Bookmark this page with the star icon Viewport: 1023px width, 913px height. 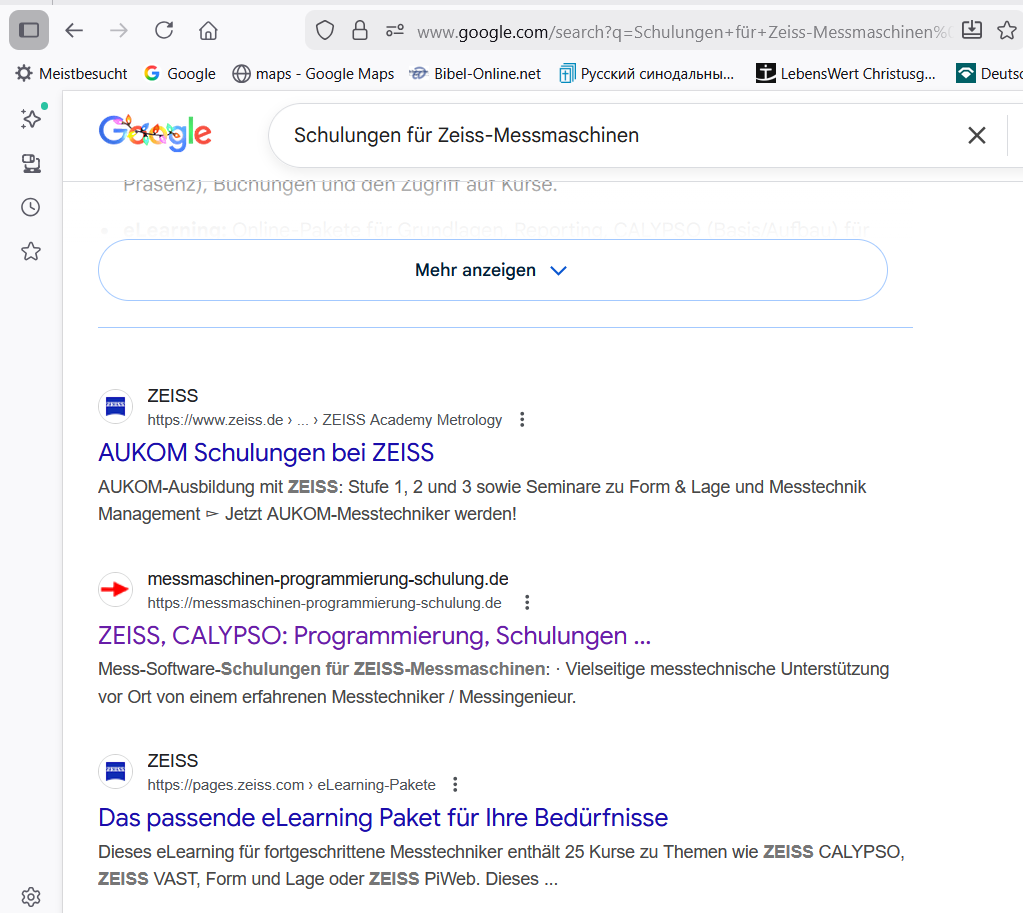coord(1006,31)
